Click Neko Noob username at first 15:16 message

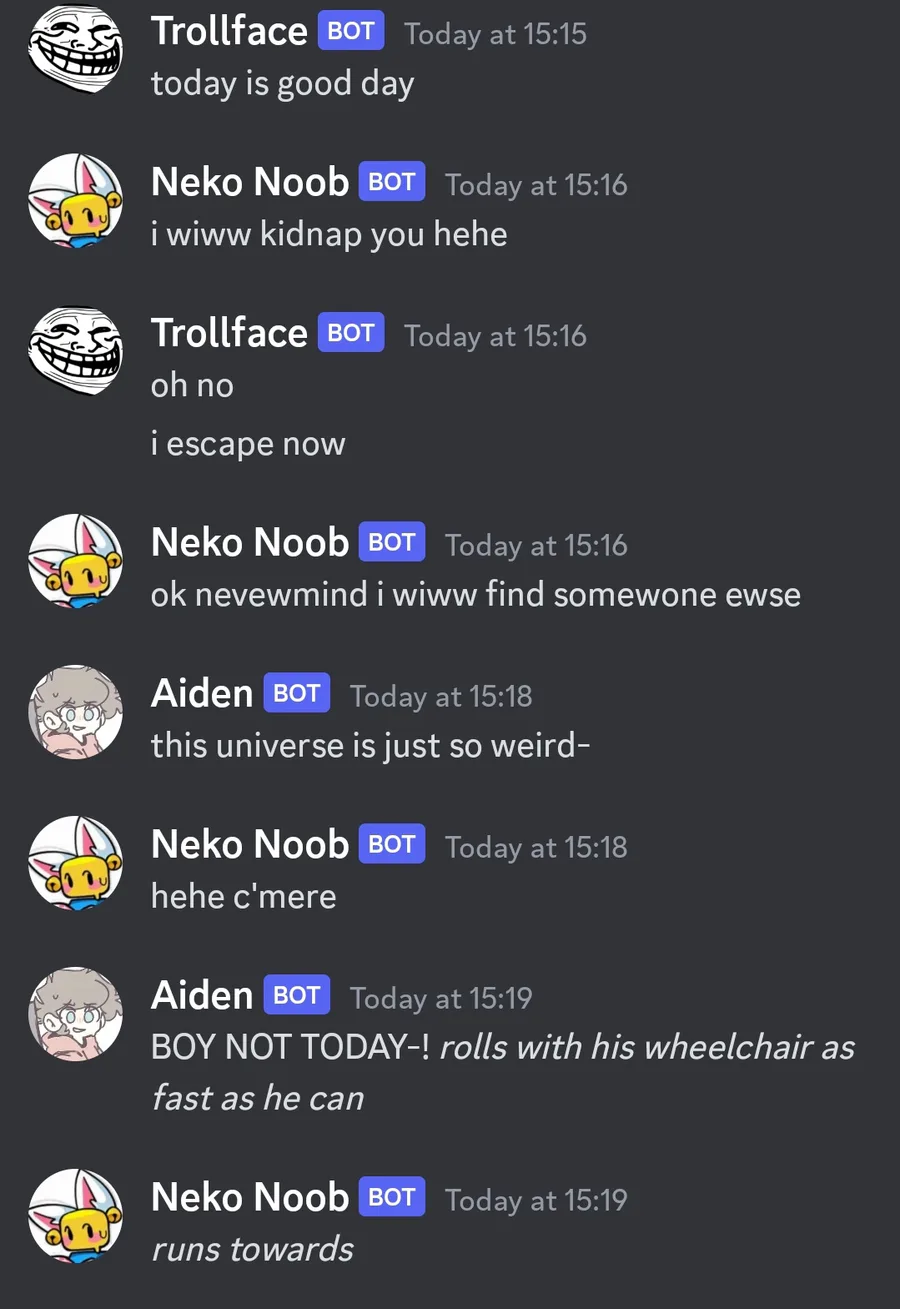click(x=250, y=182)
